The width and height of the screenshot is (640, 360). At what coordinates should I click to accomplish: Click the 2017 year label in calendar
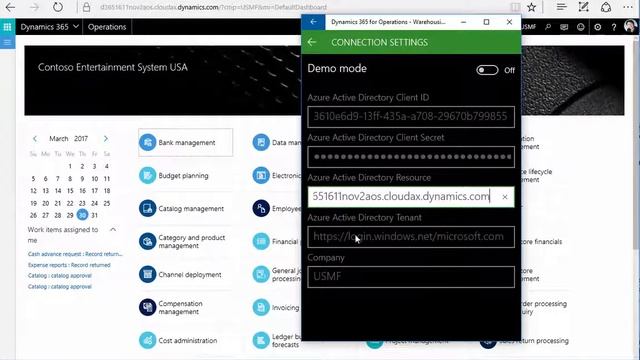tap(81, 139)
